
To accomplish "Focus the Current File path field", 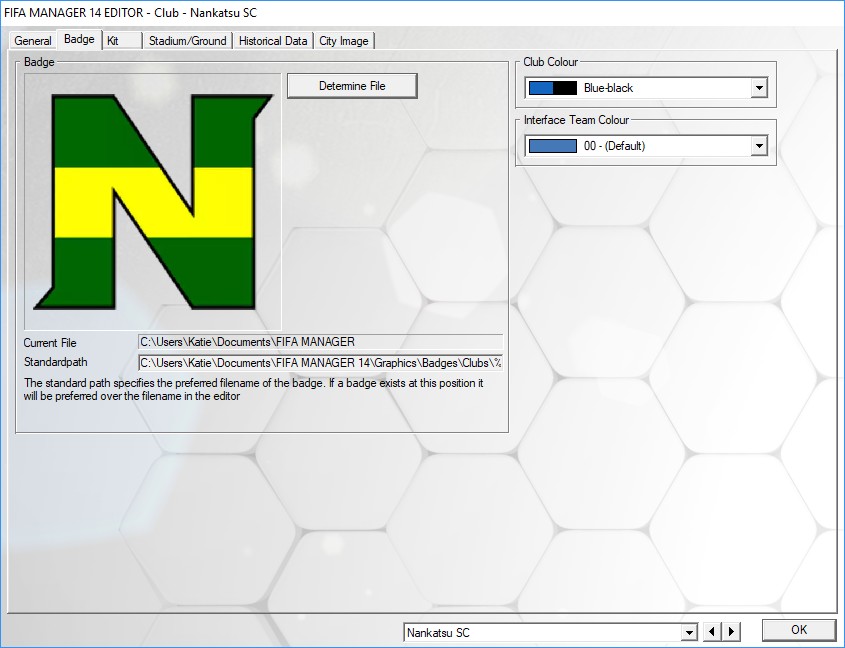I will click(321, 342).
